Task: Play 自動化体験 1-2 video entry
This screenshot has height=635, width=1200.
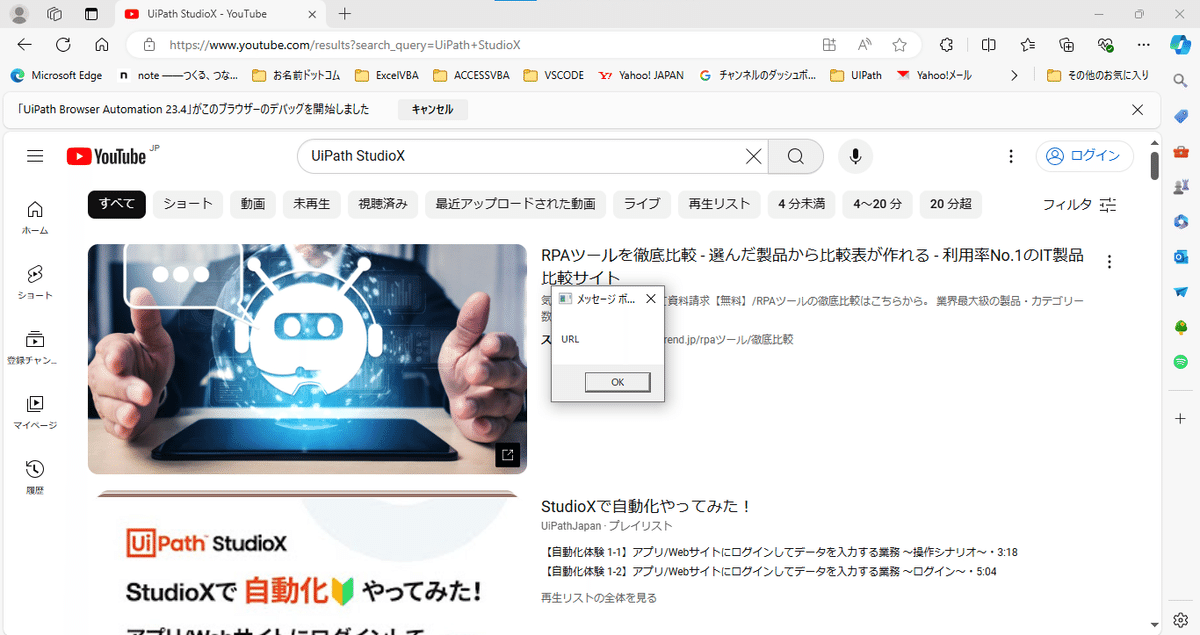Action: pos(769,572)
